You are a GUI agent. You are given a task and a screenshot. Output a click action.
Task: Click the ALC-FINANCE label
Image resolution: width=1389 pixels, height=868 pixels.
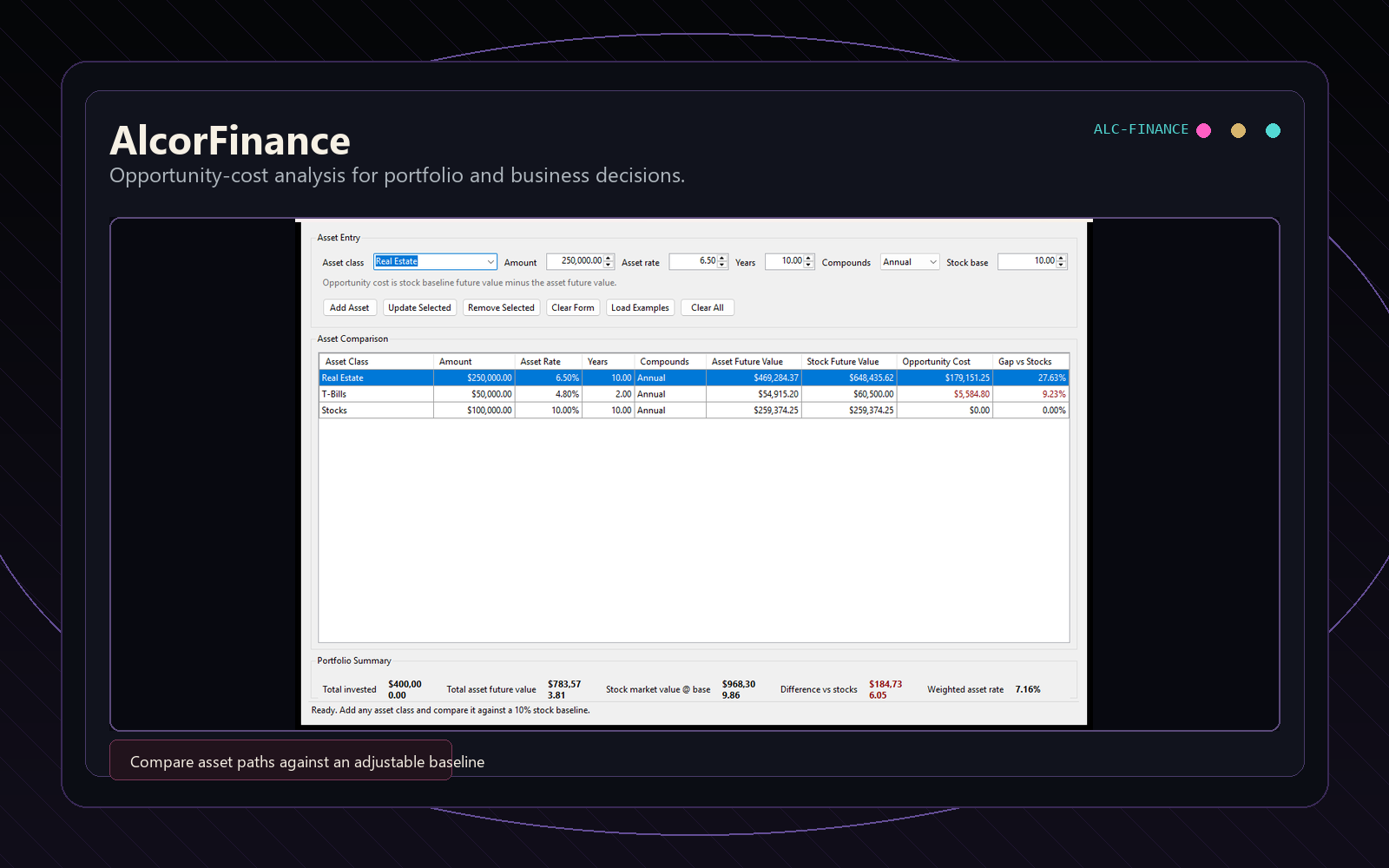pos(1141,129)
